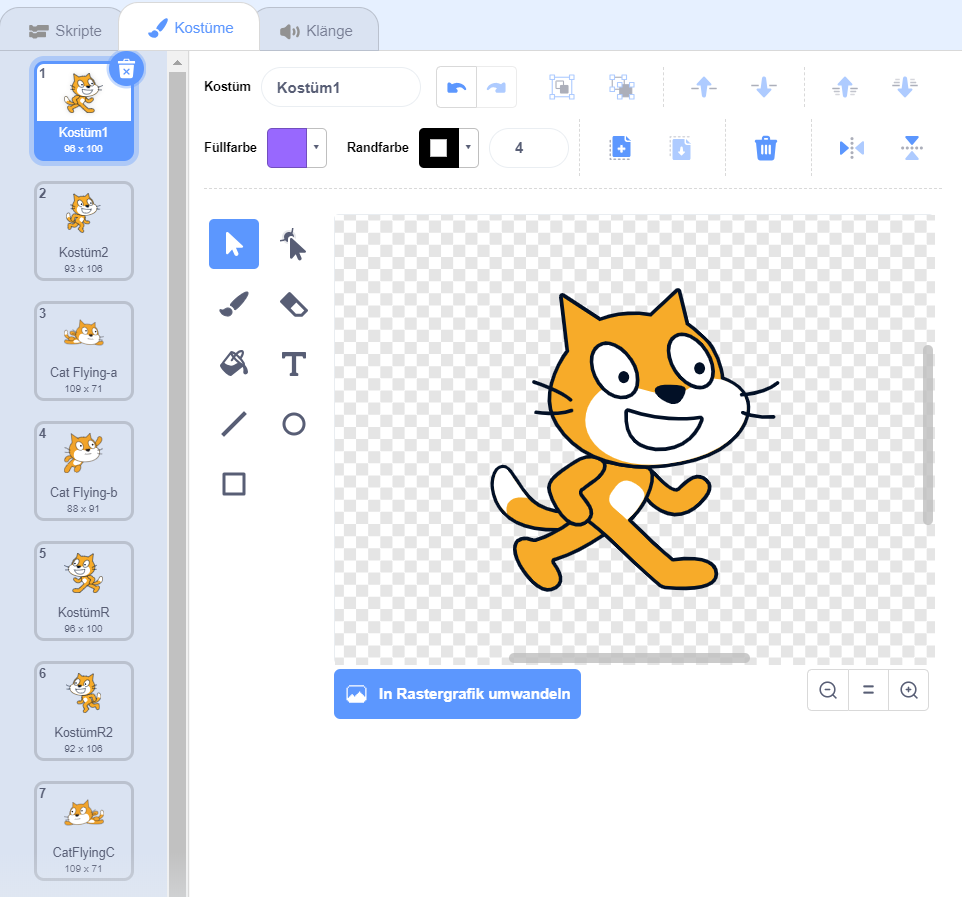Image resolution: width=962 pixels, height=897 pixels.
Task: Click the Redo arrow
Action: tap(496, 87)
